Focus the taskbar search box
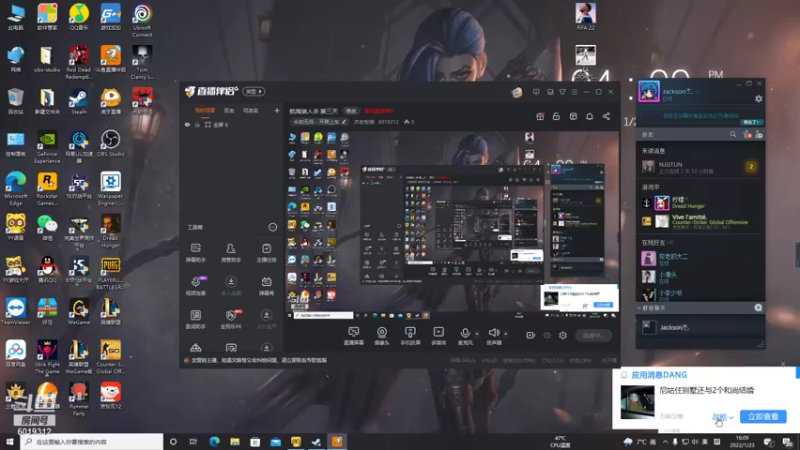 [x=92, y=442]
